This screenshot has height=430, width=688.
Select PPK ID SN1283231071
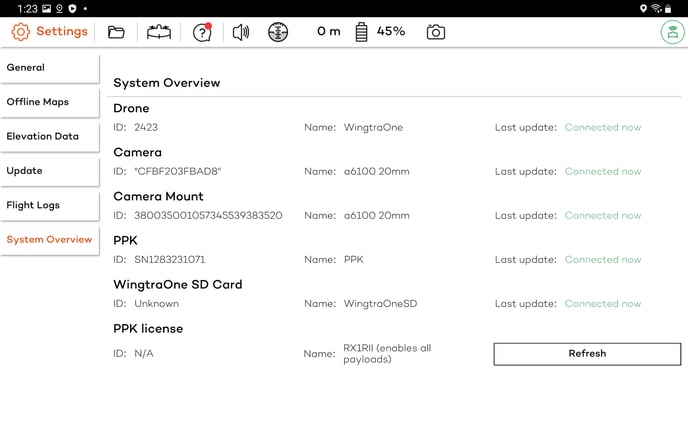click(x=169, y=260)
